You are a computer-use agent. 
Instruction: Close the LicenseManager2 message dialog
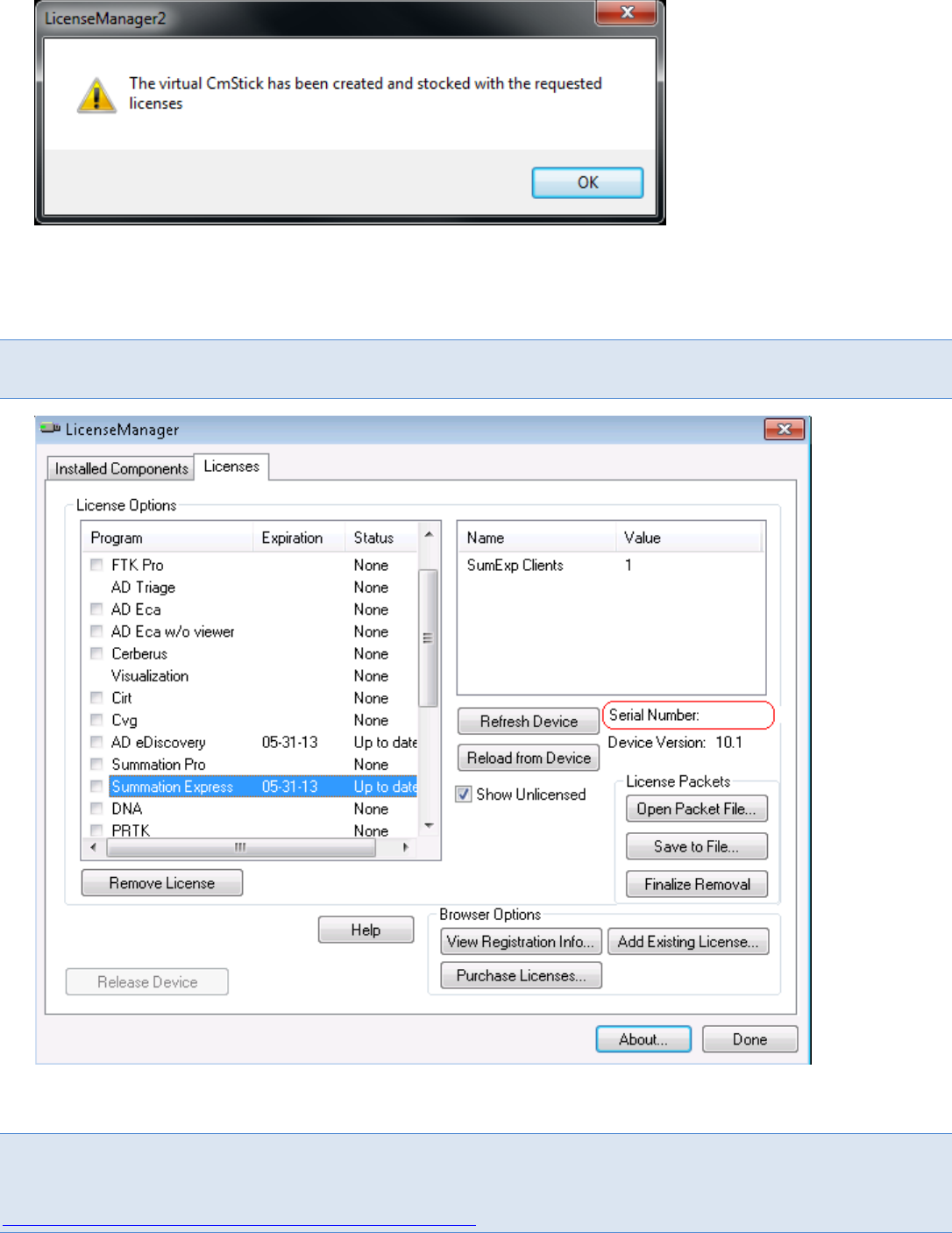(626, 12)
